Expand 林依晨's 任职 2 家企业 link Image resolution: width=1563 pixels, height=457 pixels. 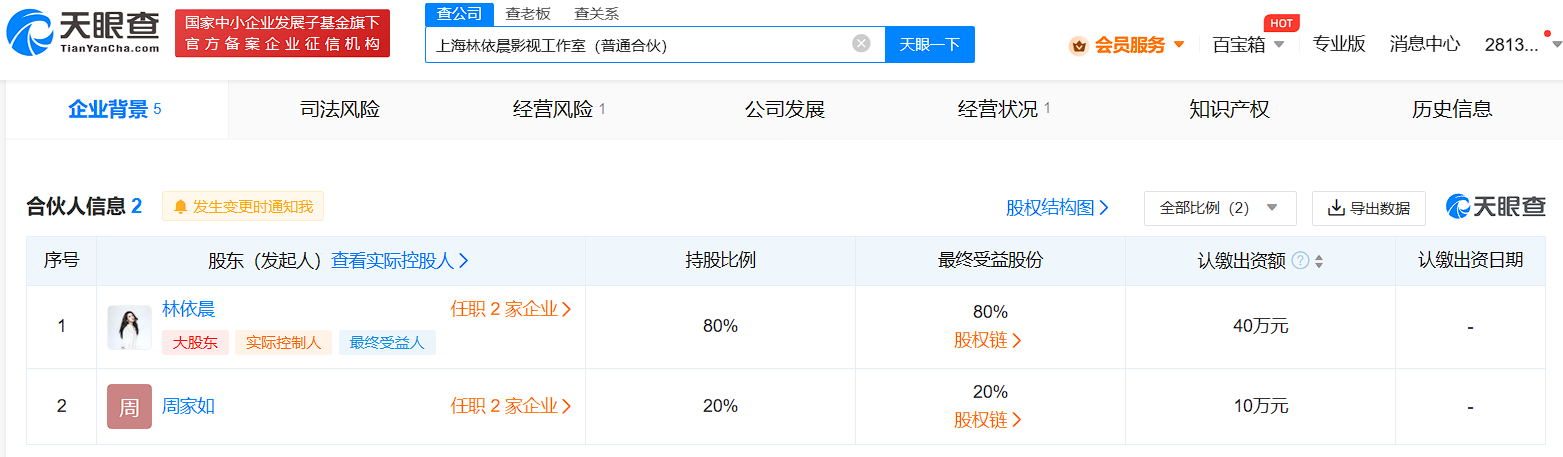point(511,309)
